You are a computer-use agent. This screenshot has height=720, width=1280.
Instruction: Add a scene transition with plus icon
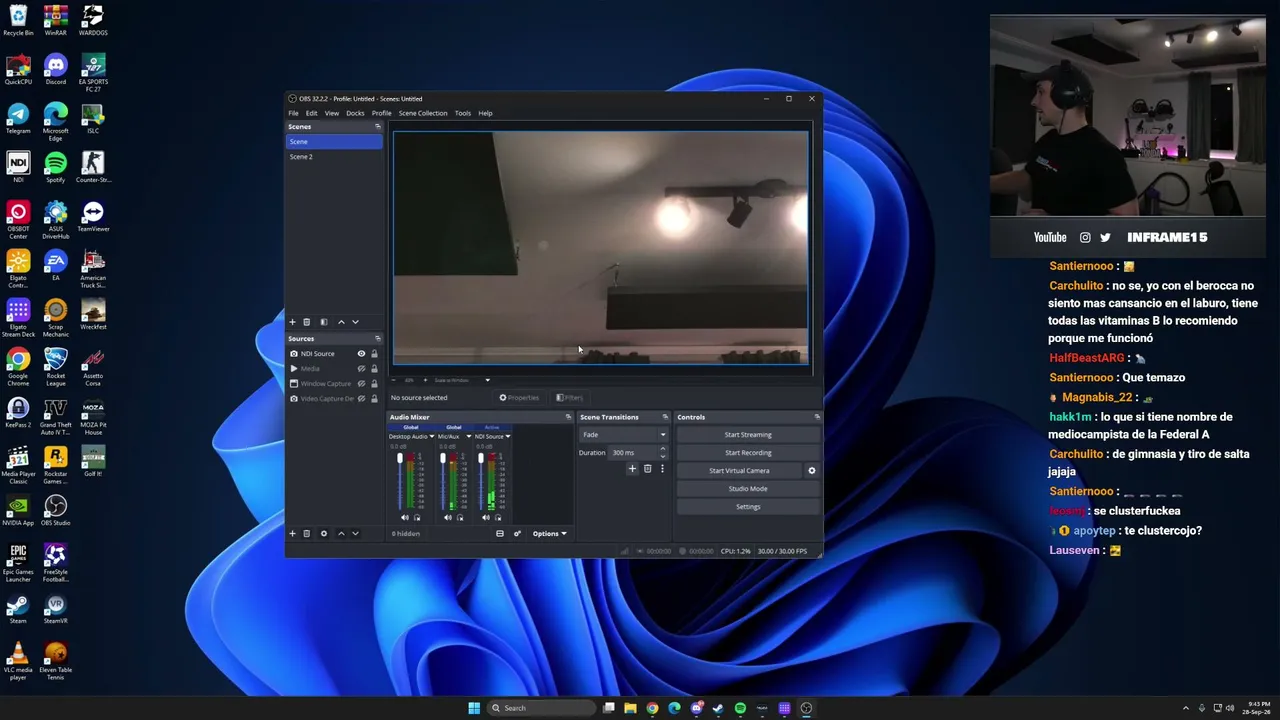point(632,469)
